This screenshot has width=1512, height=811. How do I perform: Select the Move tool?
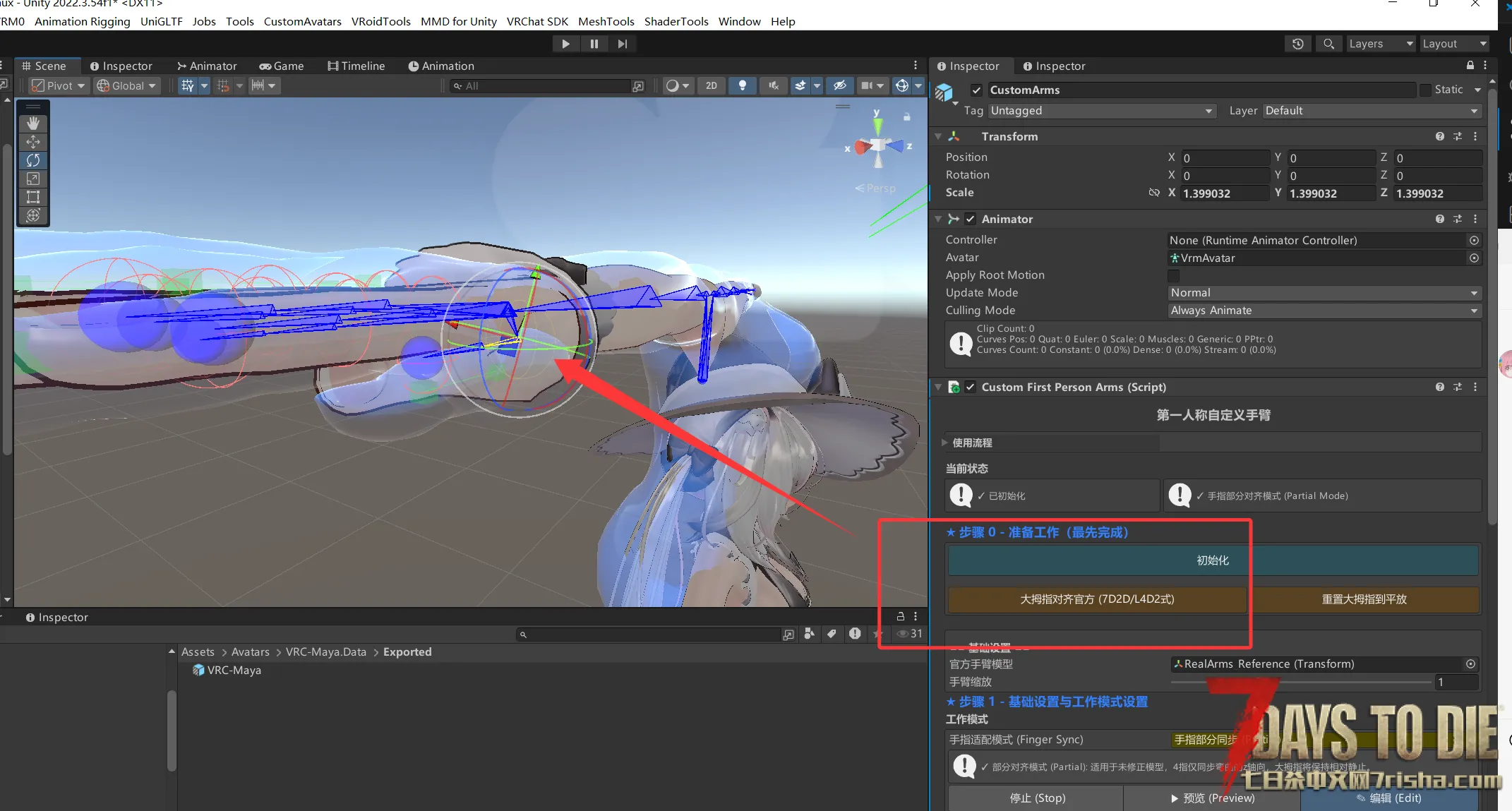33,141
